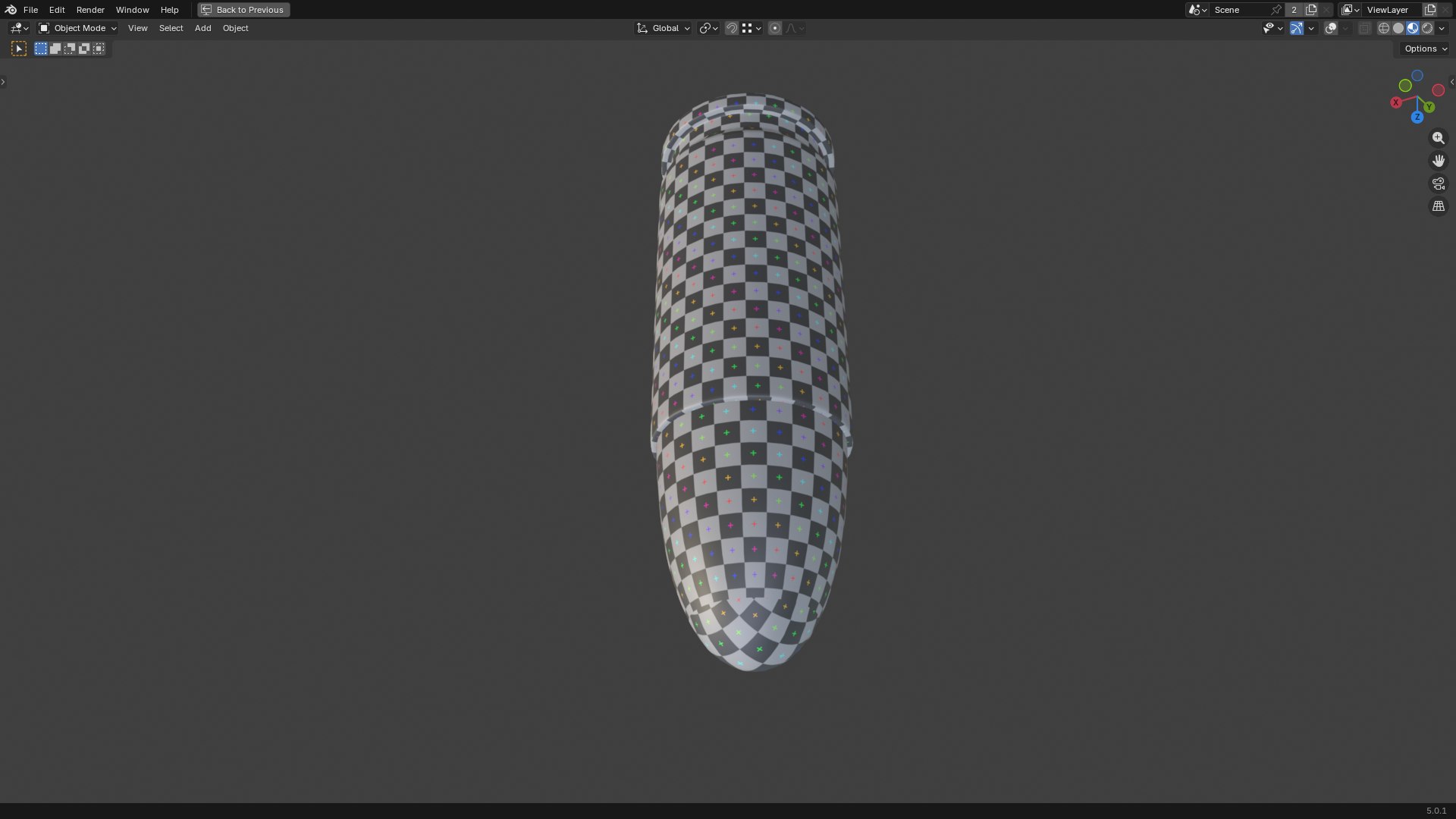Click Back to Previous button
Viewport: 1456px width, 819px height.
[x=243, y=10]
